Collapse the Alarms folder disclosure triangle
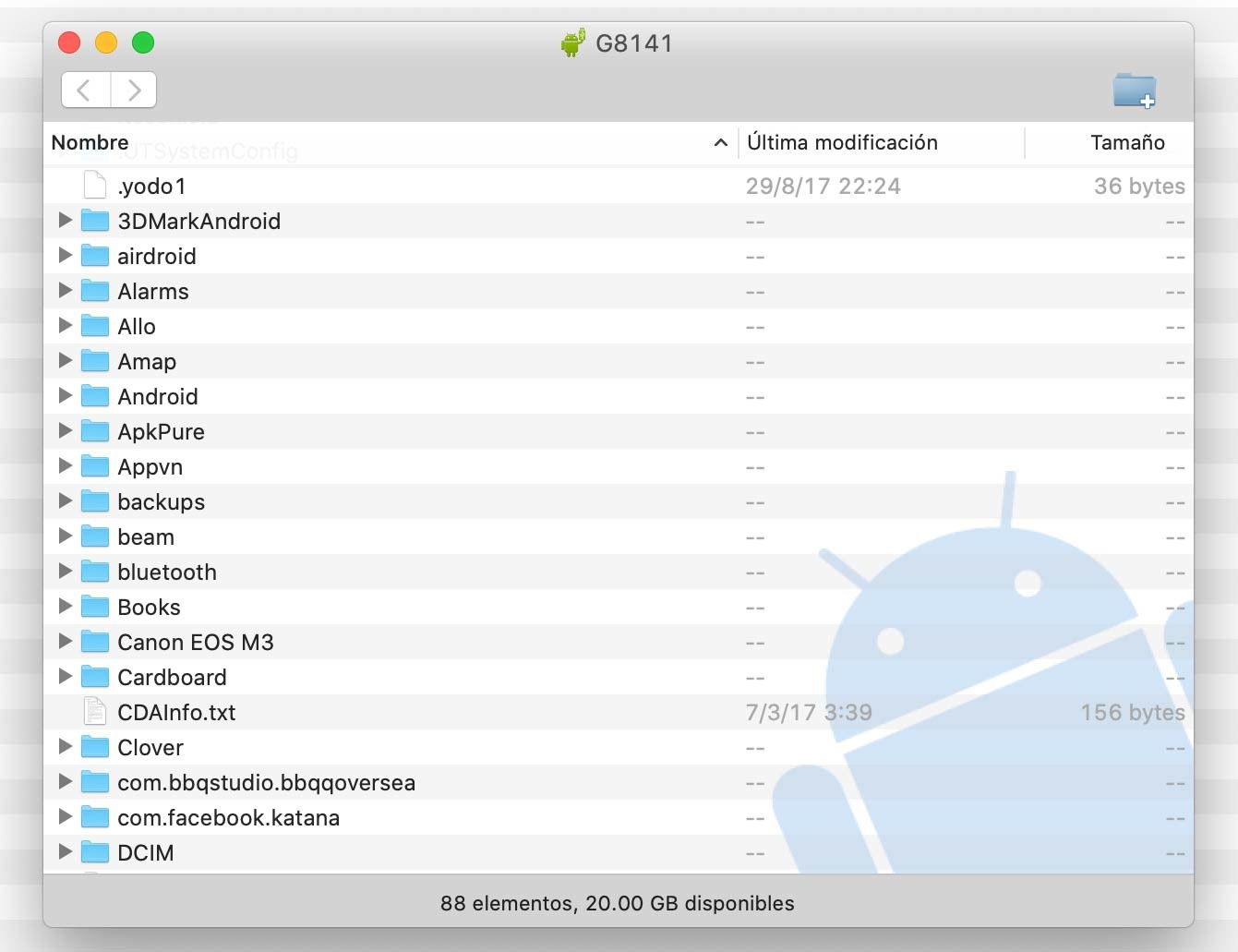The width and height of the screenshot is (1238, 952). click(x=65, y=291)
